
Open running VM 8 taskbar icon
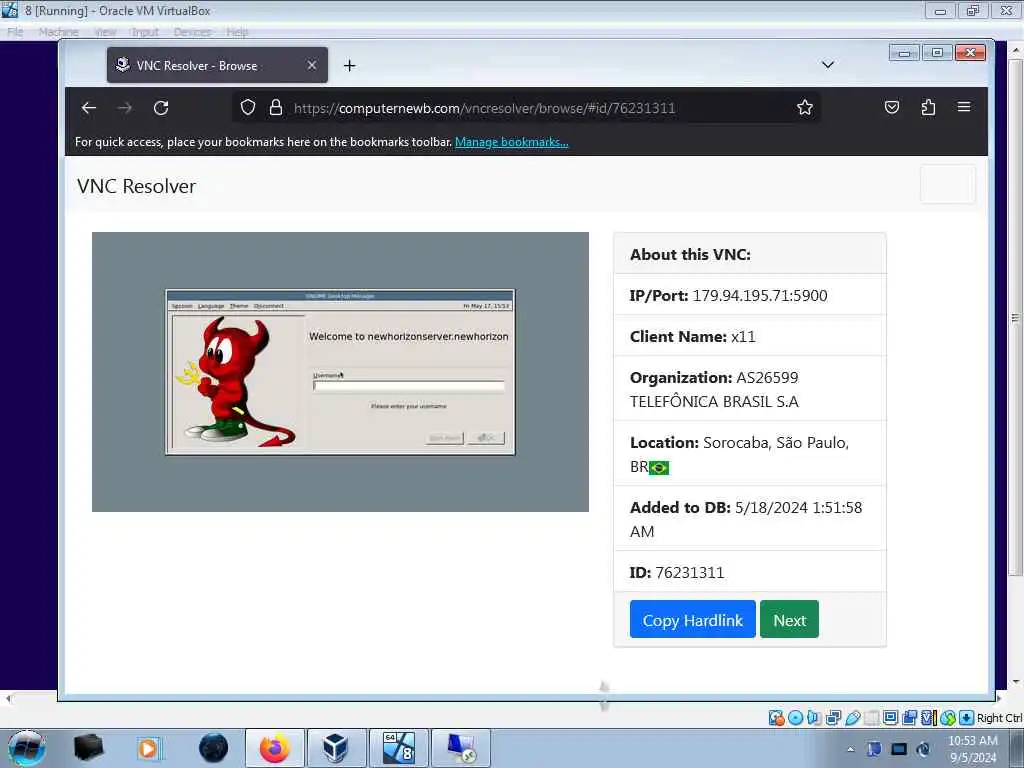tap(398, 748)
